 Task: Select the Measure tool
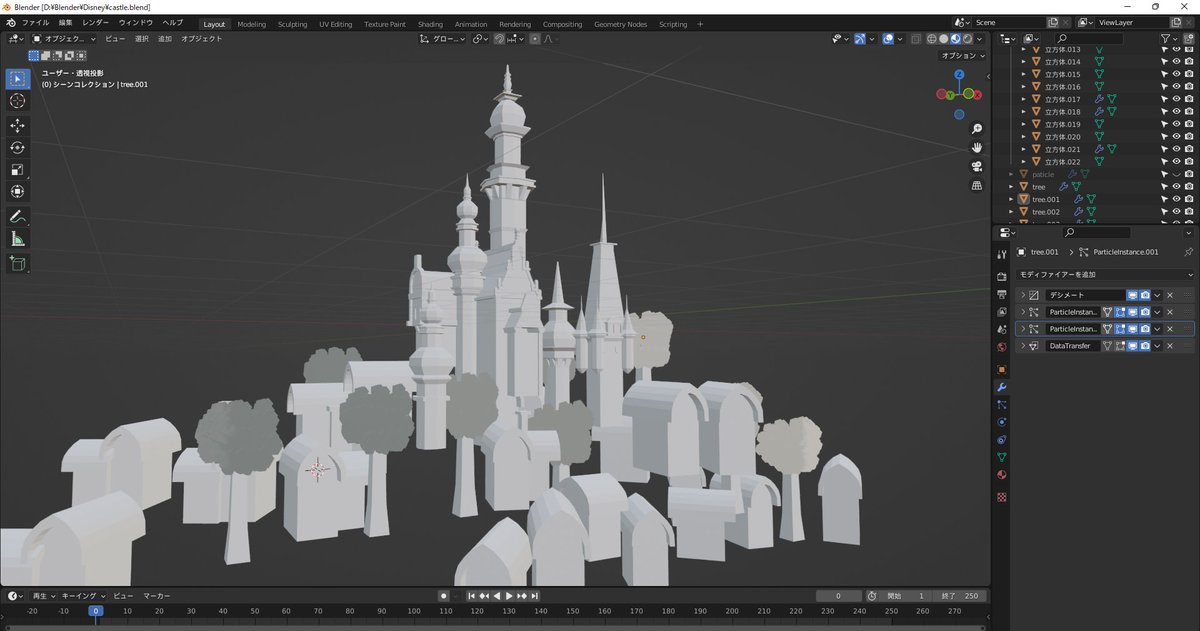point(17,239)
